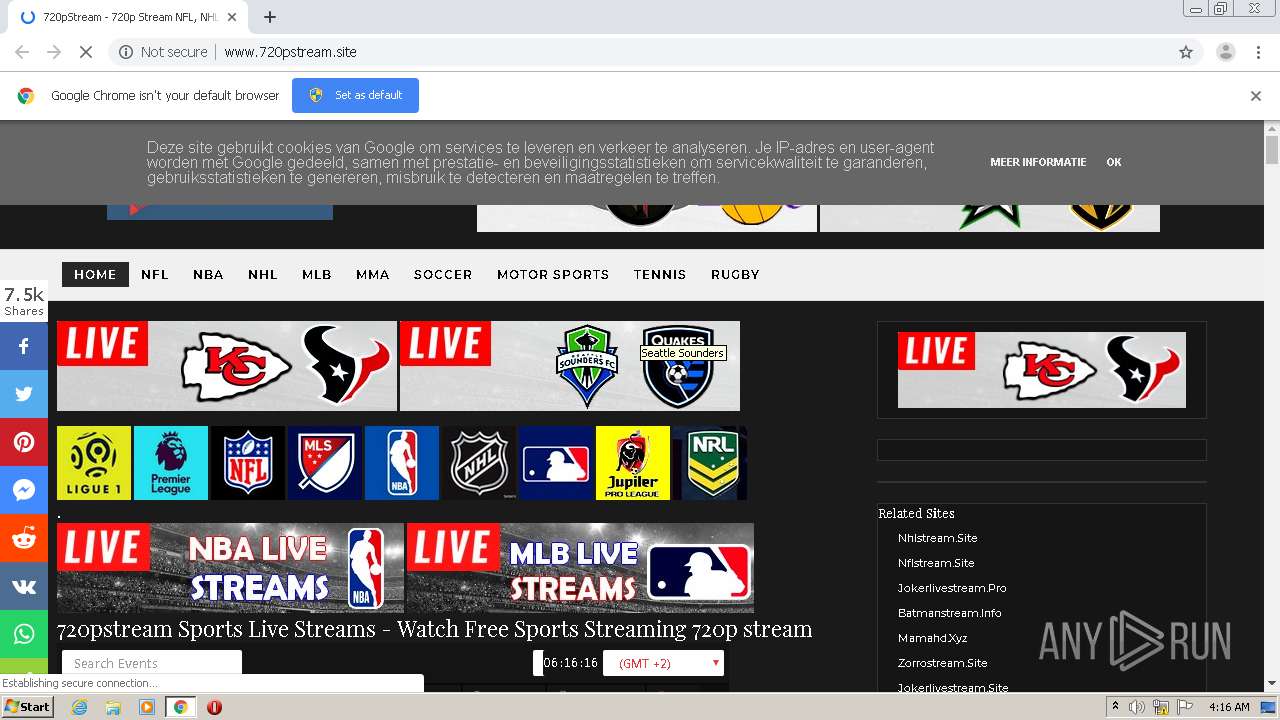Viewport: 1280px width, 720px height.
Task: Share page via Messenger icon
Action: point(24,490)
